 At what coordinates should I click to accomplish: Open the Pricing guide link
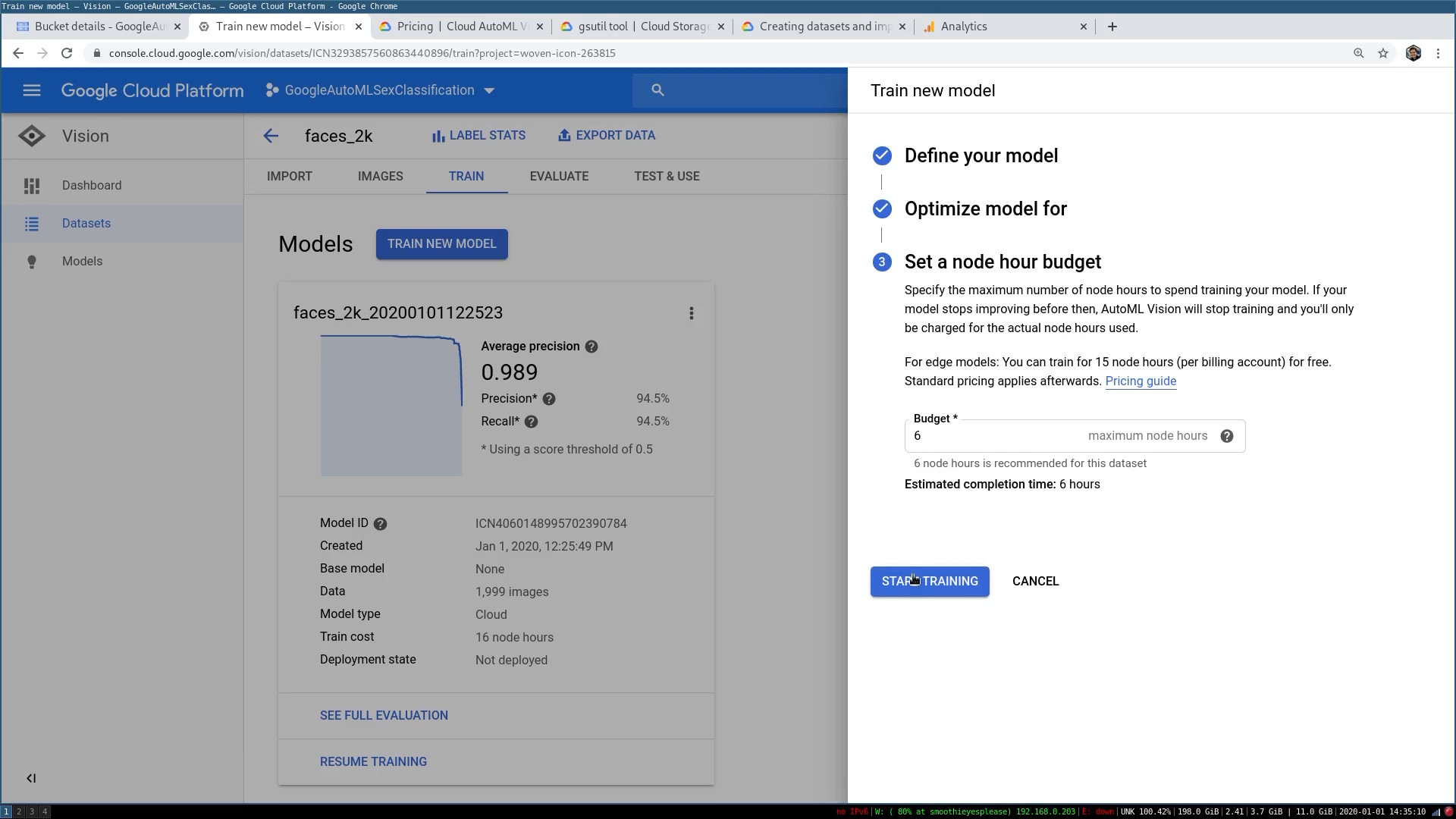1141,381
